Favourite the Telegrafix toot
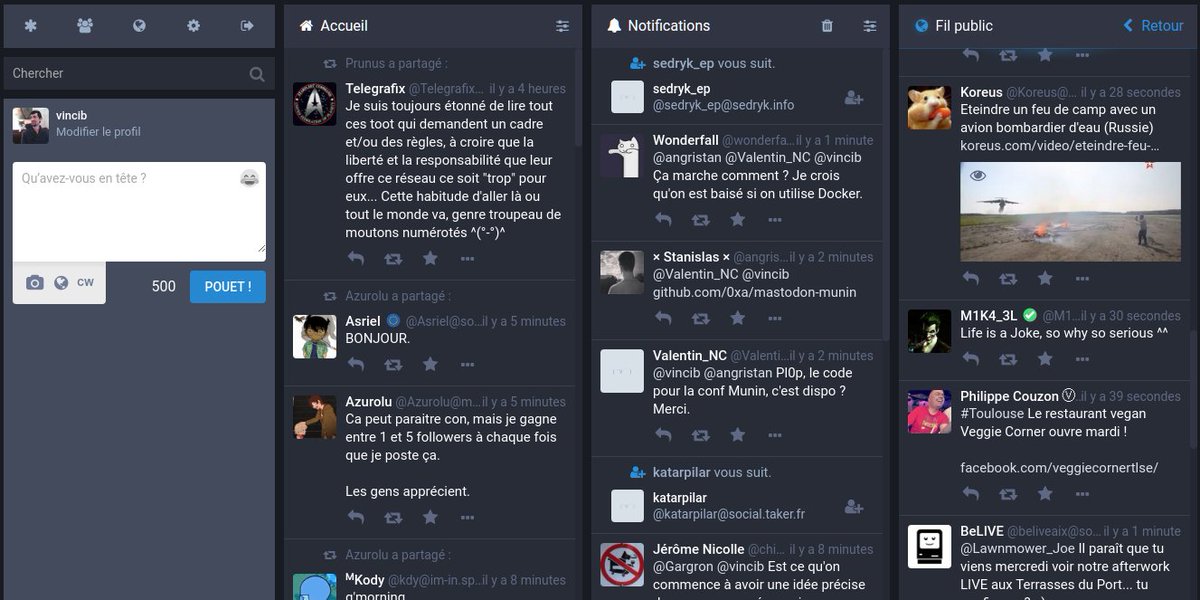 point(430,258)
